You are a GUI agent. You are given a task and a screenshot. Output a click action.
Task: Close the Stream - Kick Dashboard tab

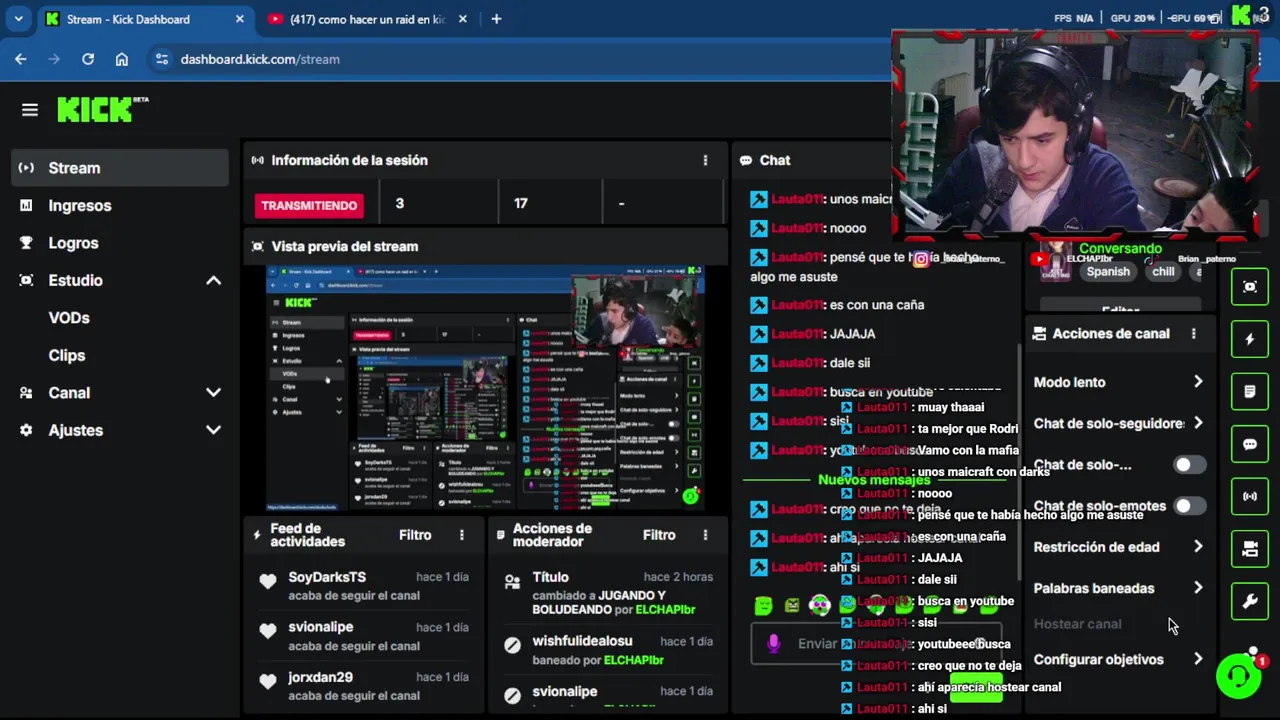coord(240,19)
